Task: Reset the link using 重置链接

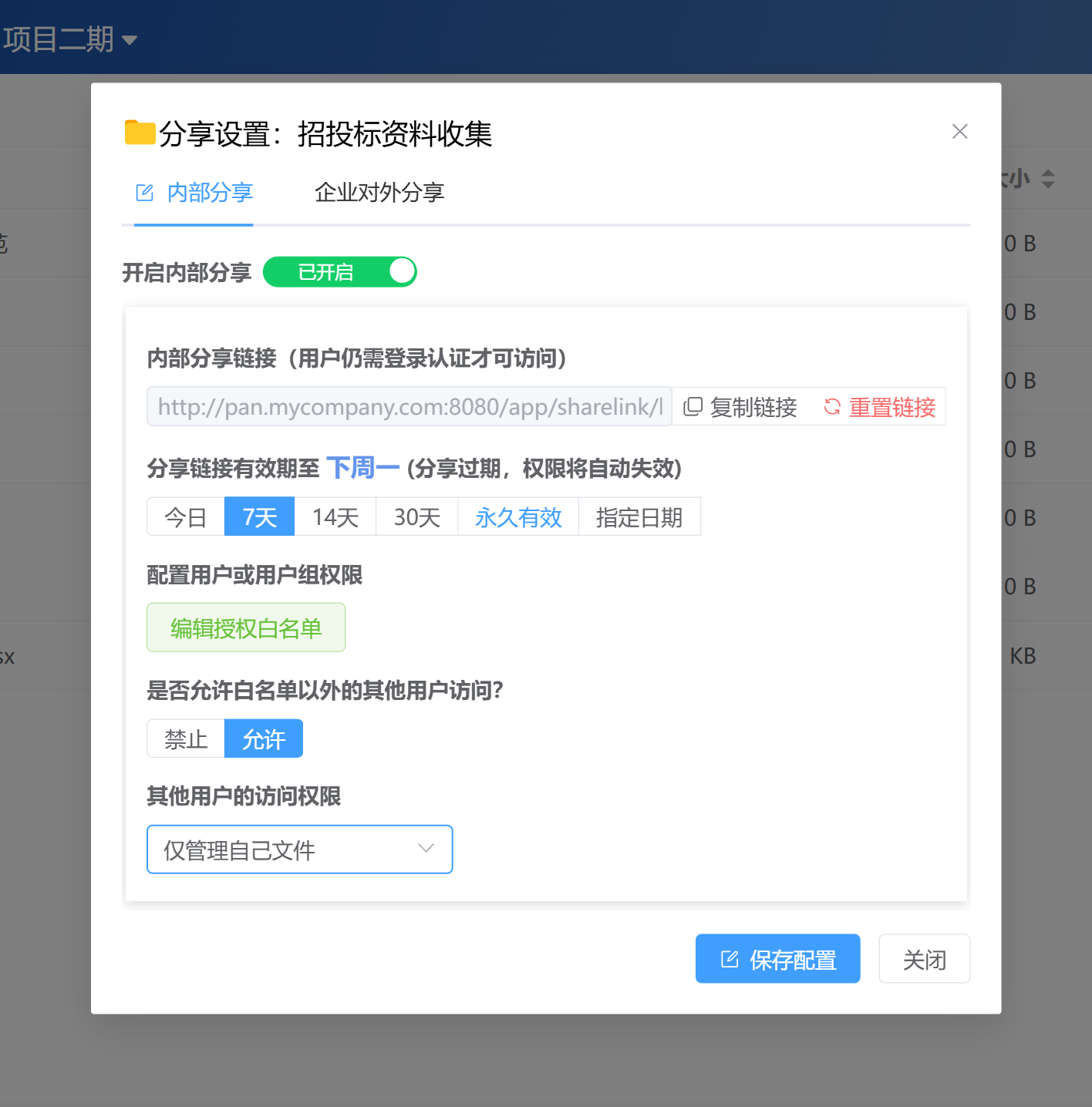Action: tap(879, 407)
